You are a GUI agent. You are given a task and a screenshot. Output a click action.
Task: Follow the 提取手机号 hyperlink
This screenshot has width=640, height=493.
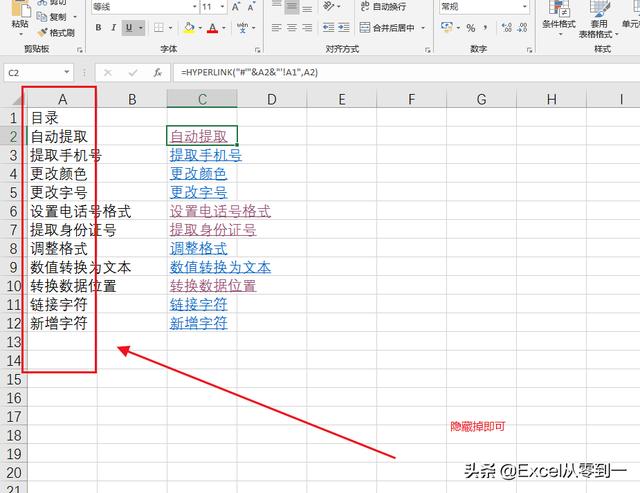click(x=206, y=155)
